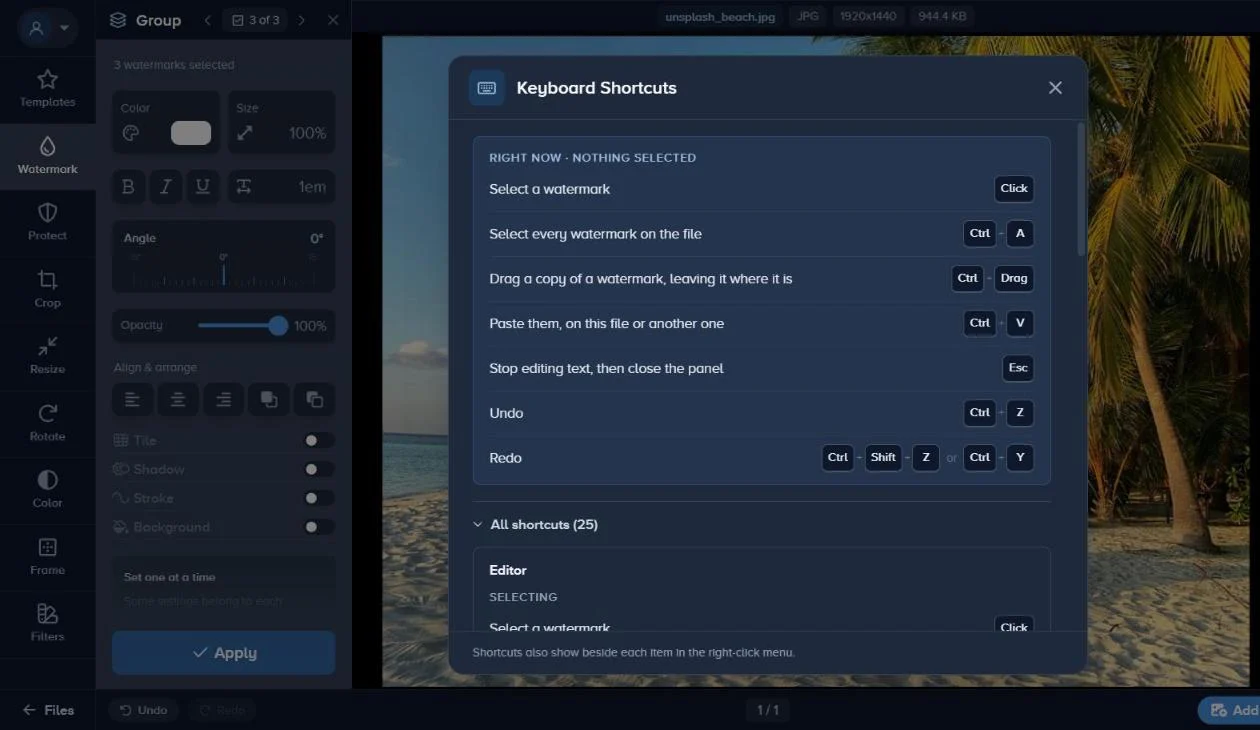Open the Protect shield tool
Screen dimensions: 1260x730
tap(47, 222)
